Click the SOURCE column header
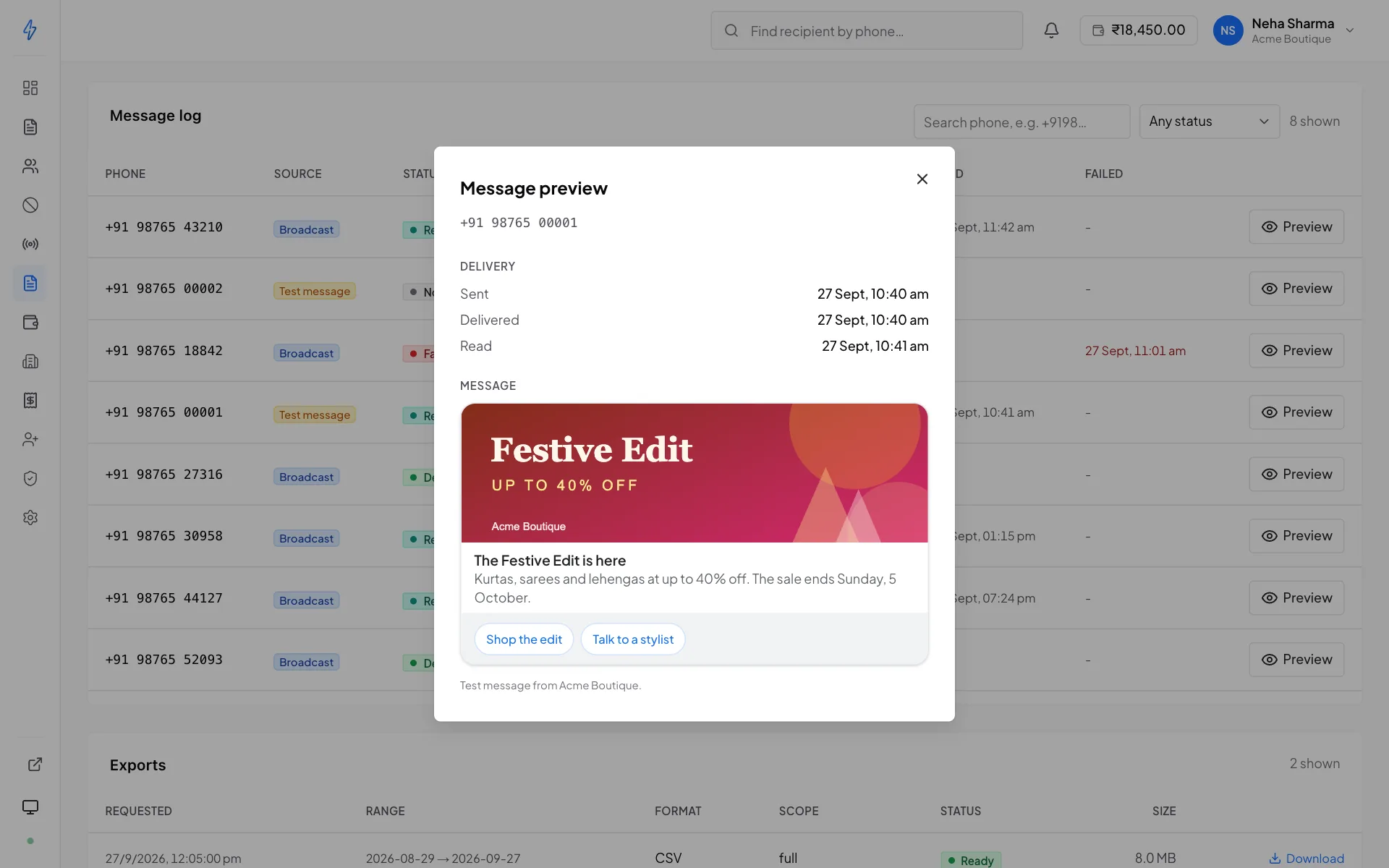 (x=297, y=174)
